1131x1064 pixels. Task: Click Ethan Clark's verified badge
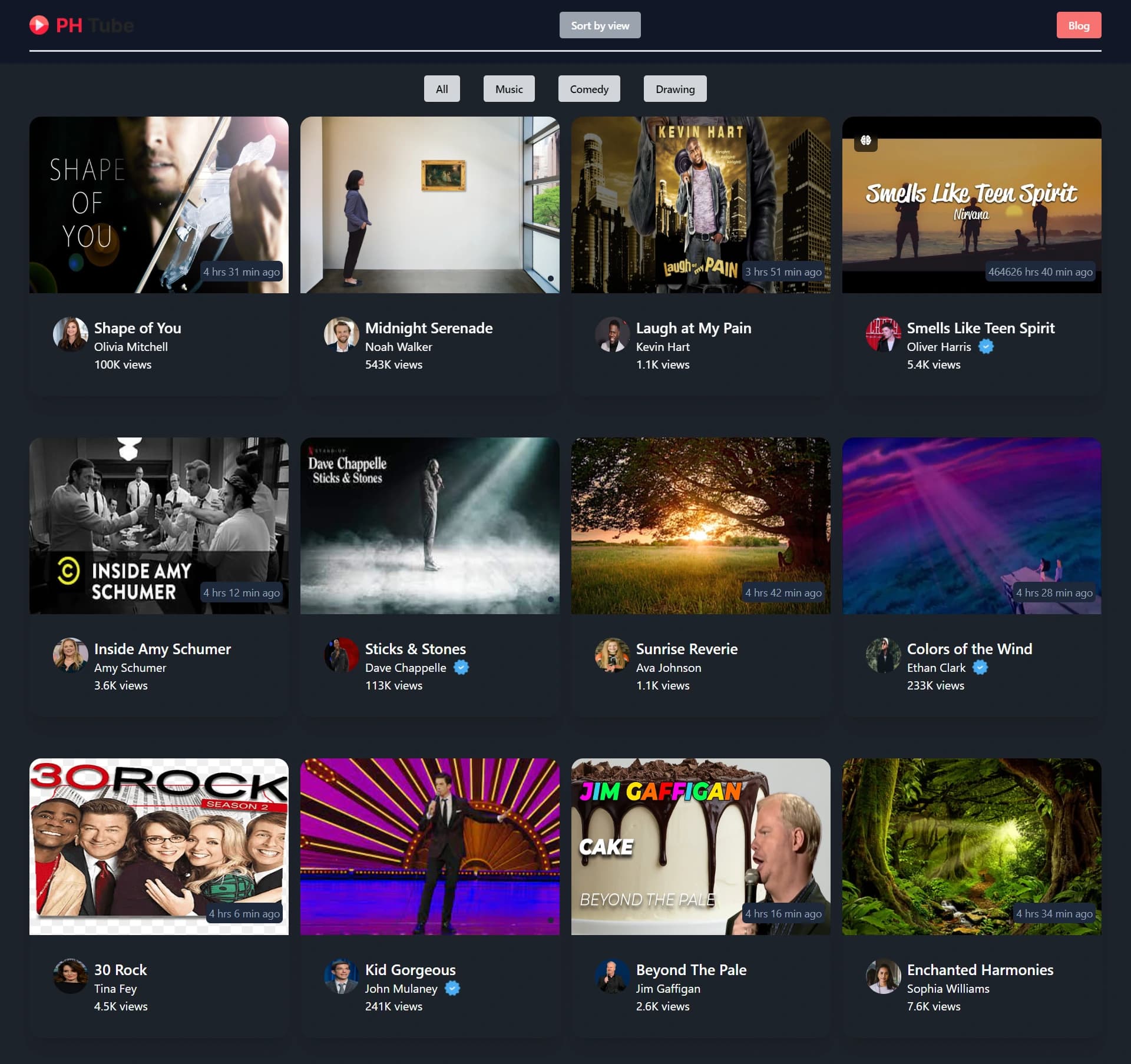point(980,668)
